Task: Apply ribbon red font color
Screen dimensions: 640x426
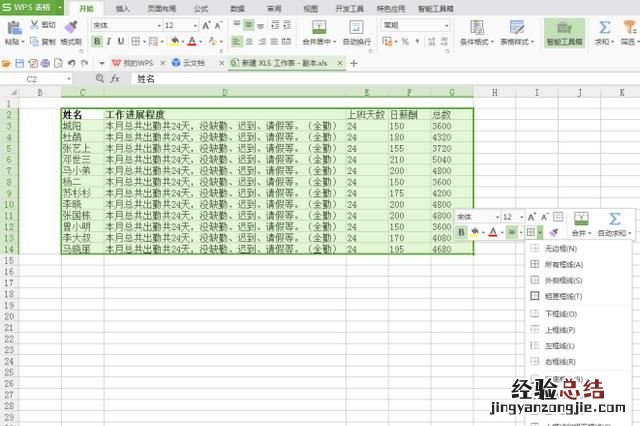Action: pos(192,41)
